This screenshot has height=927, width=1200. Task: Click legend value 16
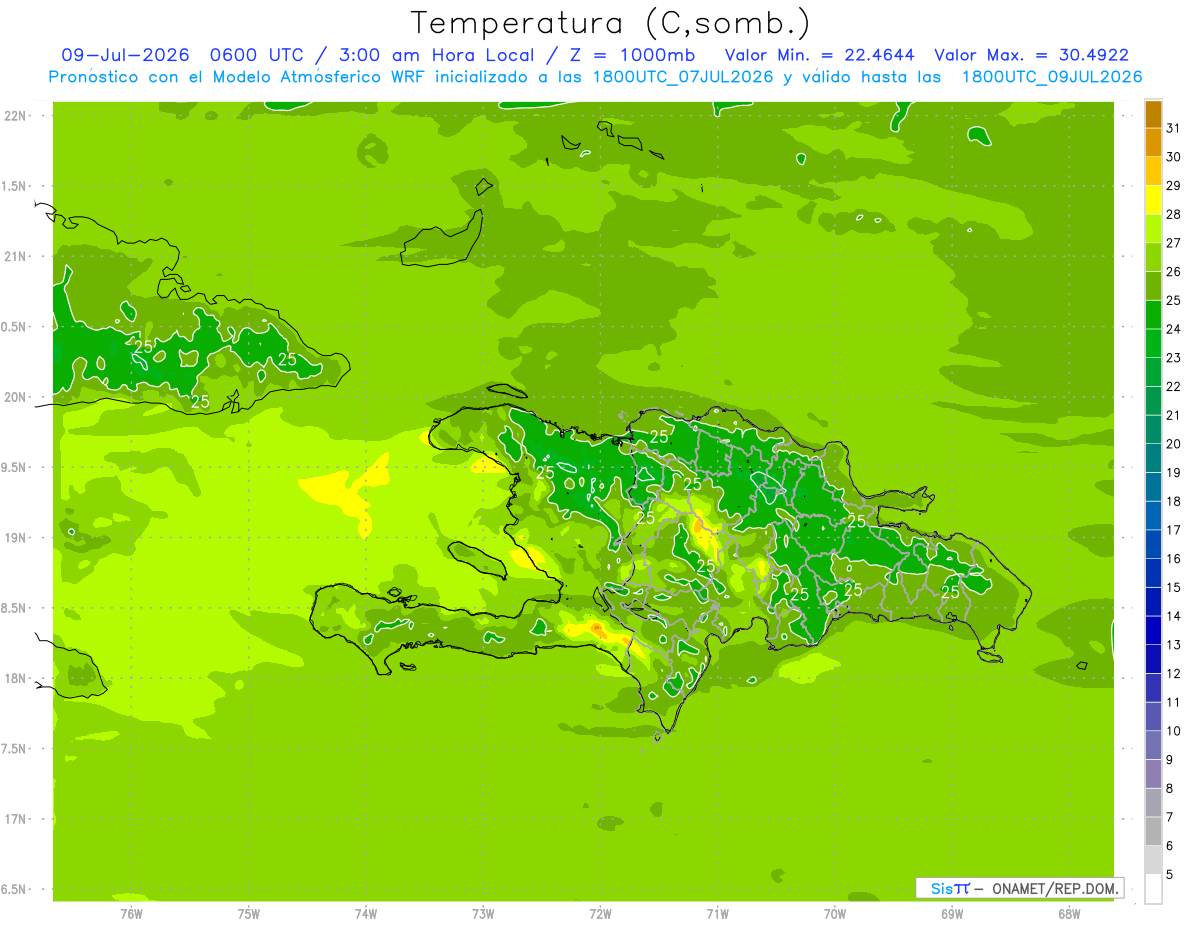coord(1174,559)
